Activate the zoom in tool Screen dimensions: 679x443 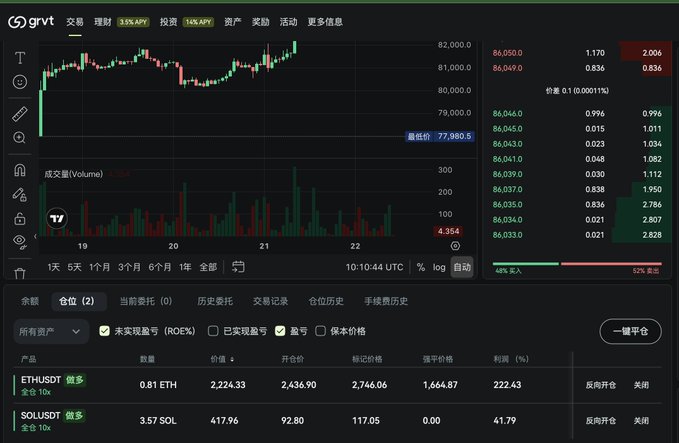tap(19, 138)
